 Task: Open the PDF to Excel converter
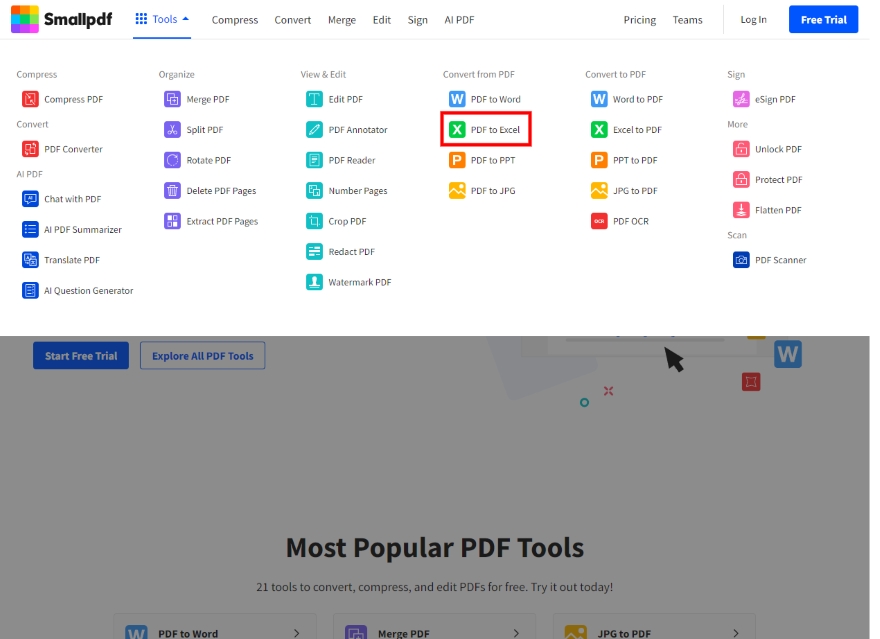[x=486, y=129]
